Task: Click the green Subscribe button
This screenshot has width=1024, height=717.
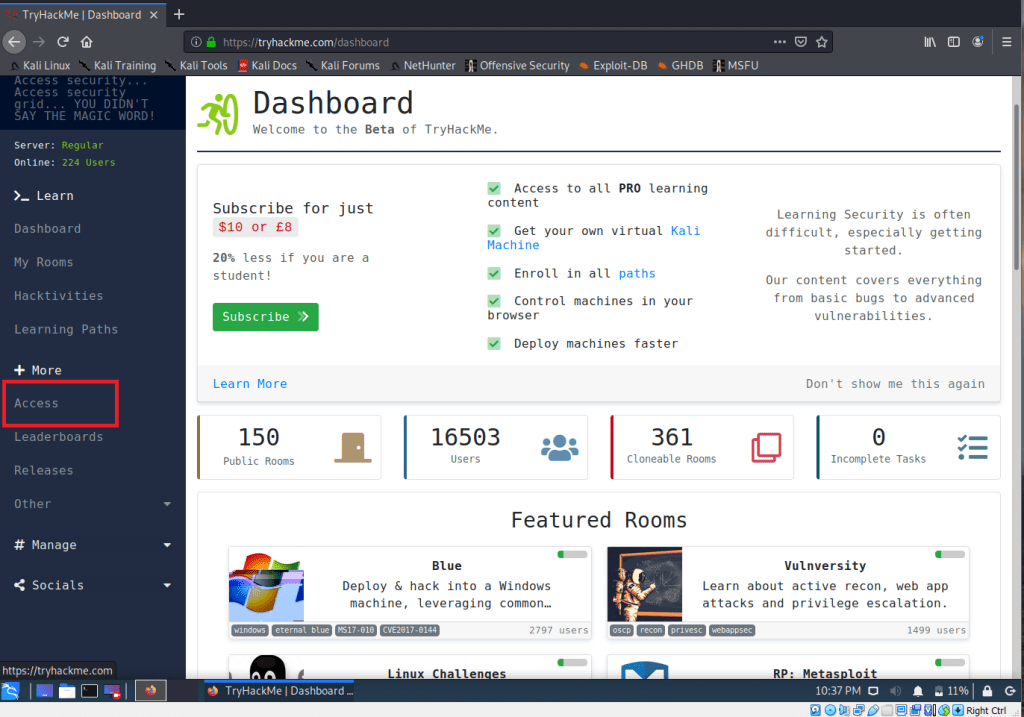Action: coord(265,317)
